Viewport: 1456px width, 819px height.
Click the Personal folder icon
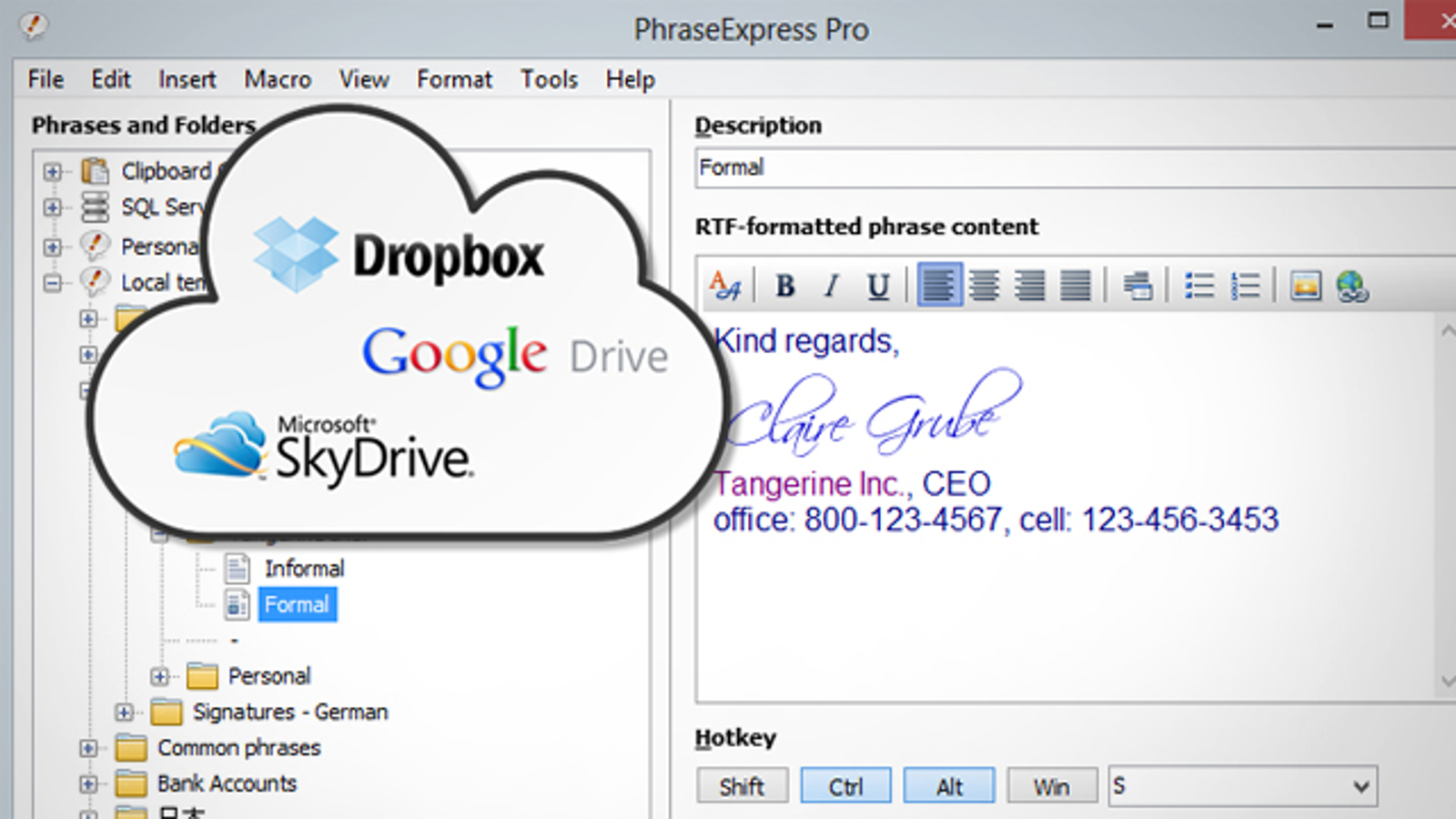(202, 676)
